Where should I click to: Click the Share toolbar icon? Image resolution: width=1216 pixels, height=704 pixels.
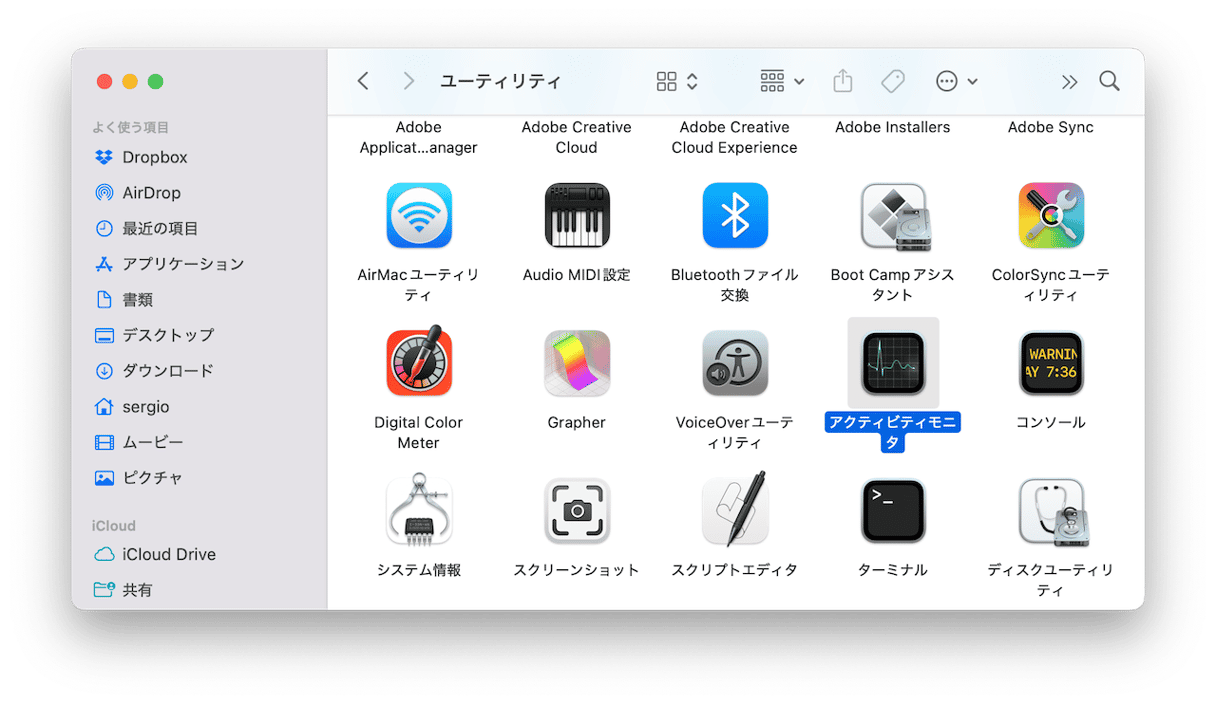pyautogui.click(x=843, y=81)
